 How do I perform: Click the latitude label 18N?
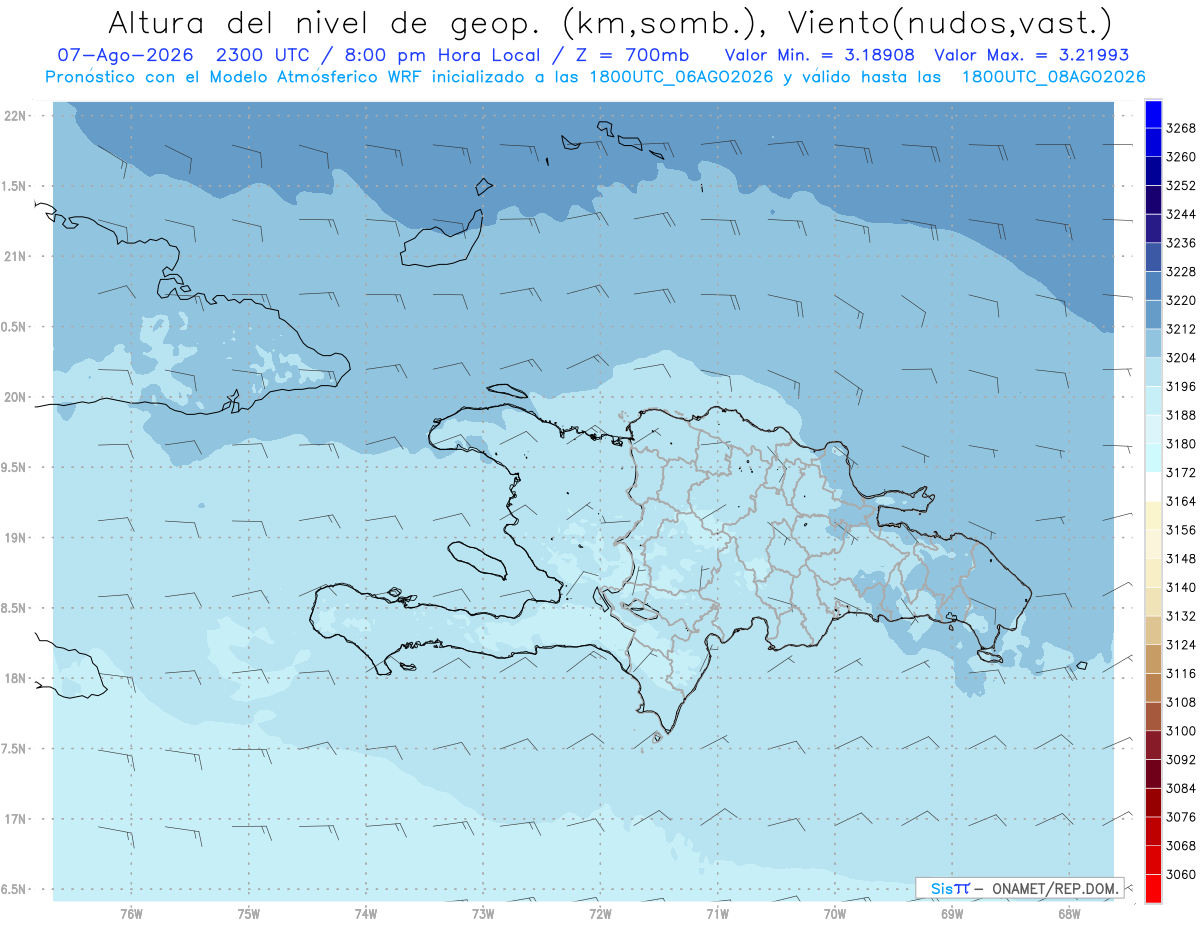15,678
